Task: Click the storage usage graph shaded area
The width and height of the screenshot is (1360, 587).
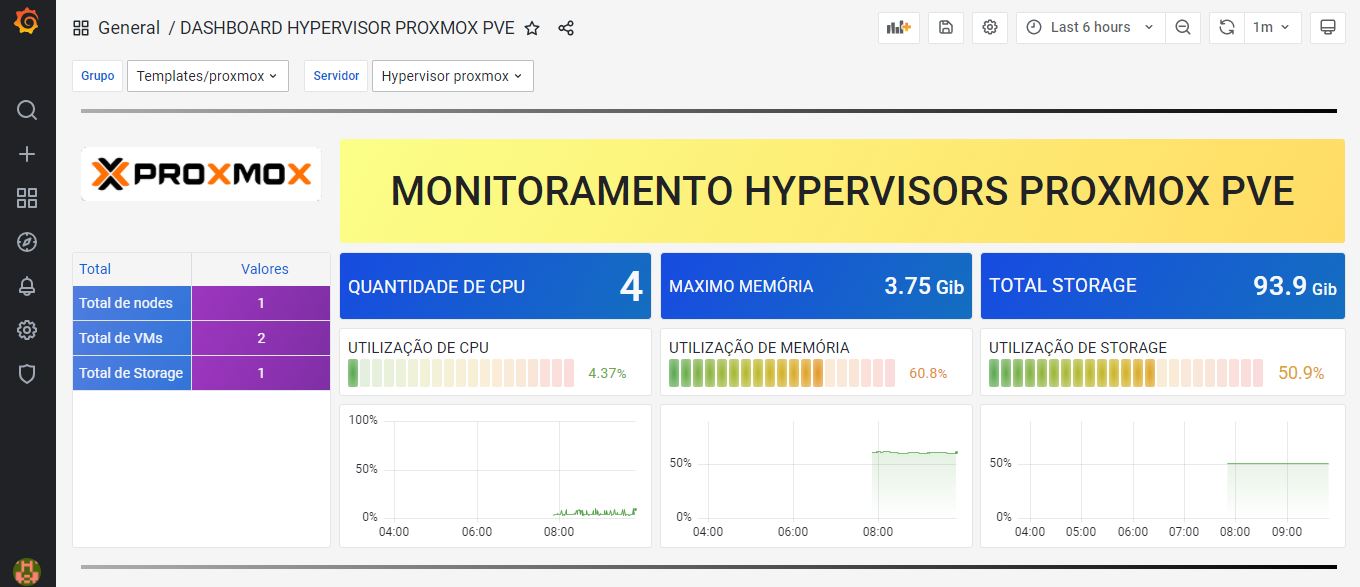Action: click(x=1278, y=491)
